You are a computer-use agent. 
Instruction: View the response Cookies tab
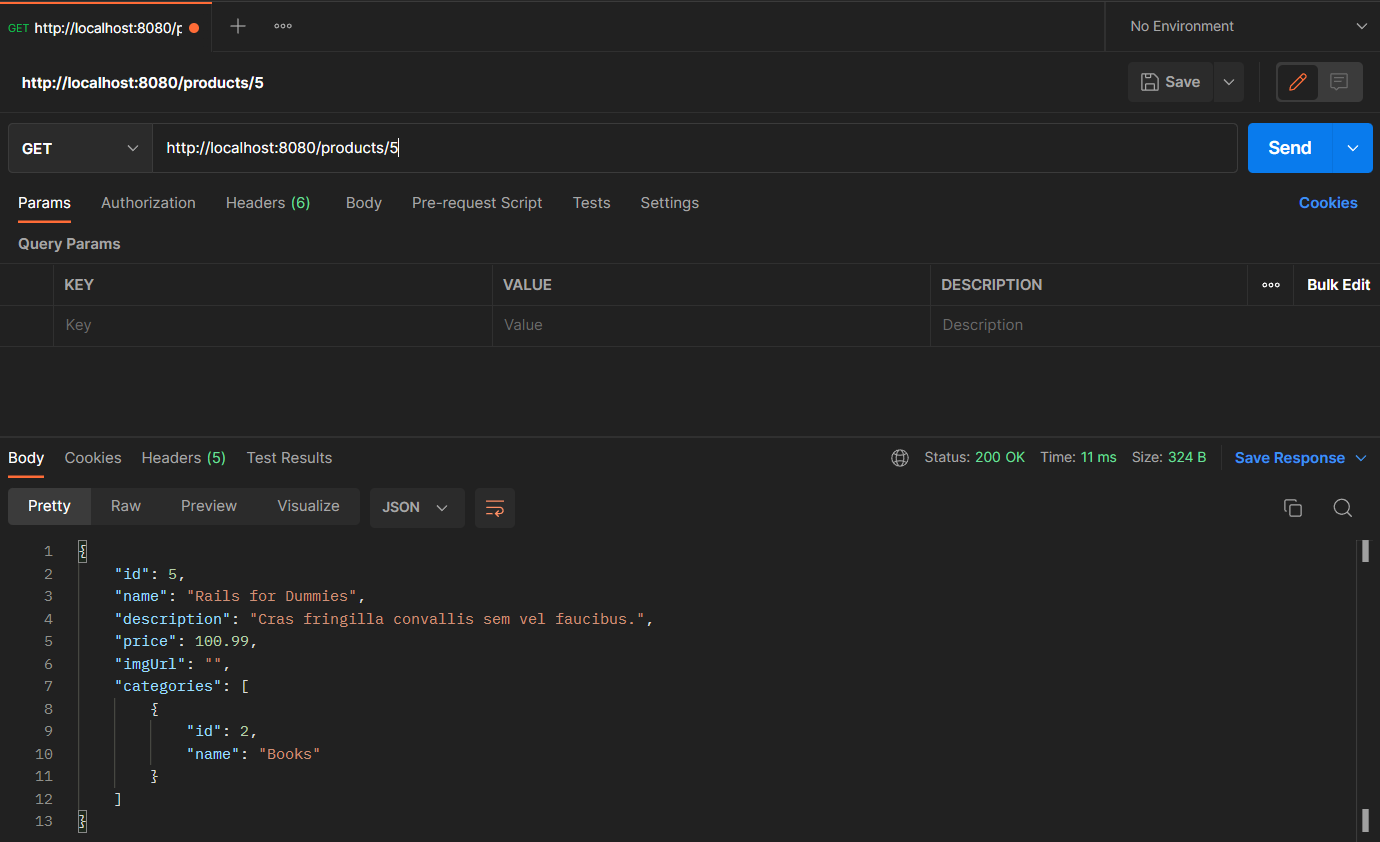click(92, 457)
